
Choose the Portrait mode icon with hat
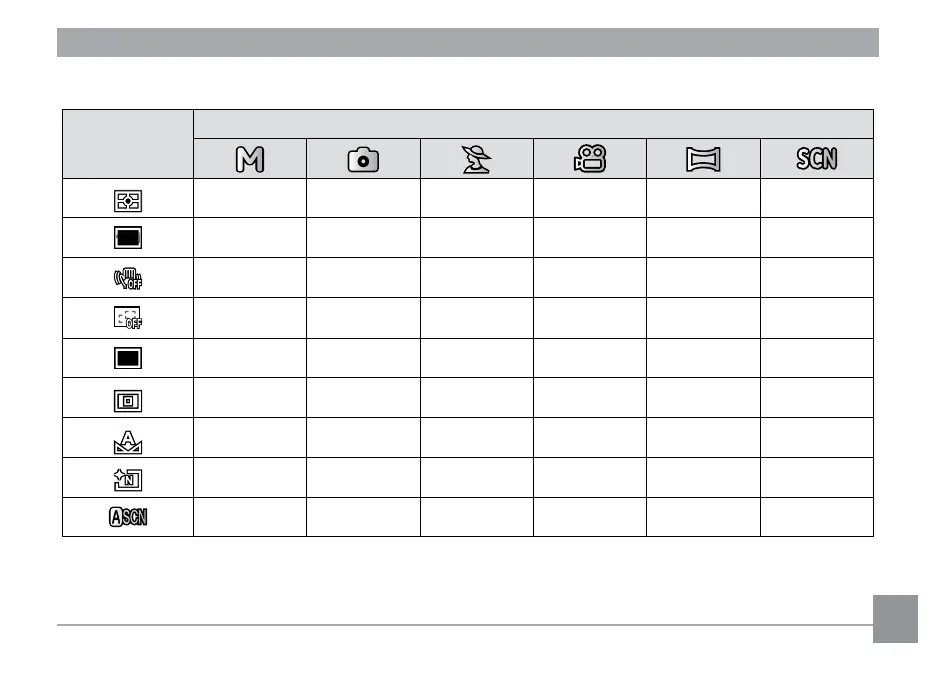(476, 158)
